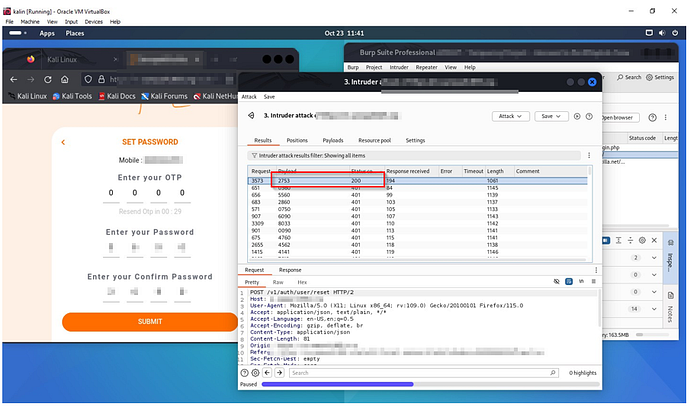Open the Kali Docs bookmark

pos(117,96)
